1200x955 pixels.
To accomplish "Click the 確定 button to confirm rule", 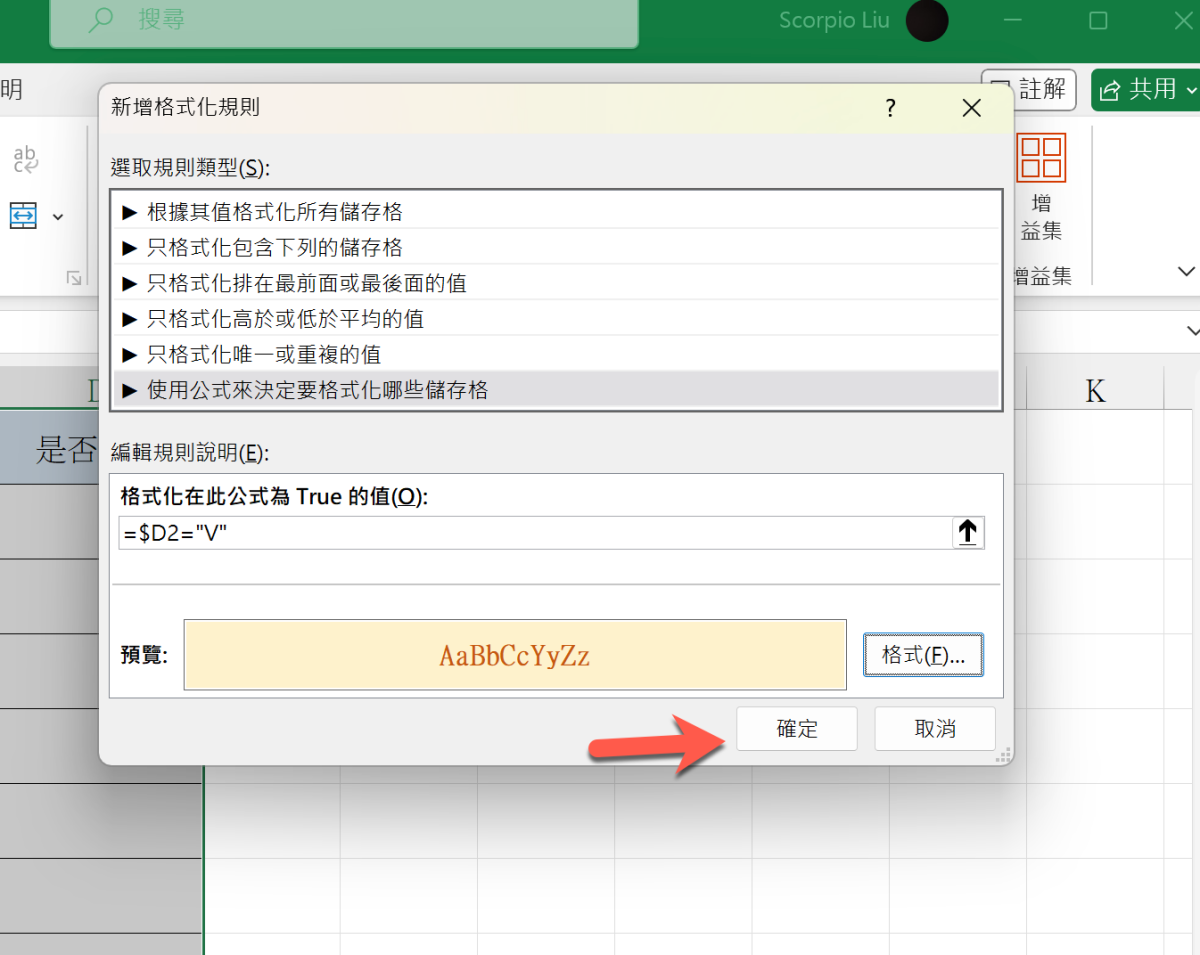I will [x=797, y=729].
